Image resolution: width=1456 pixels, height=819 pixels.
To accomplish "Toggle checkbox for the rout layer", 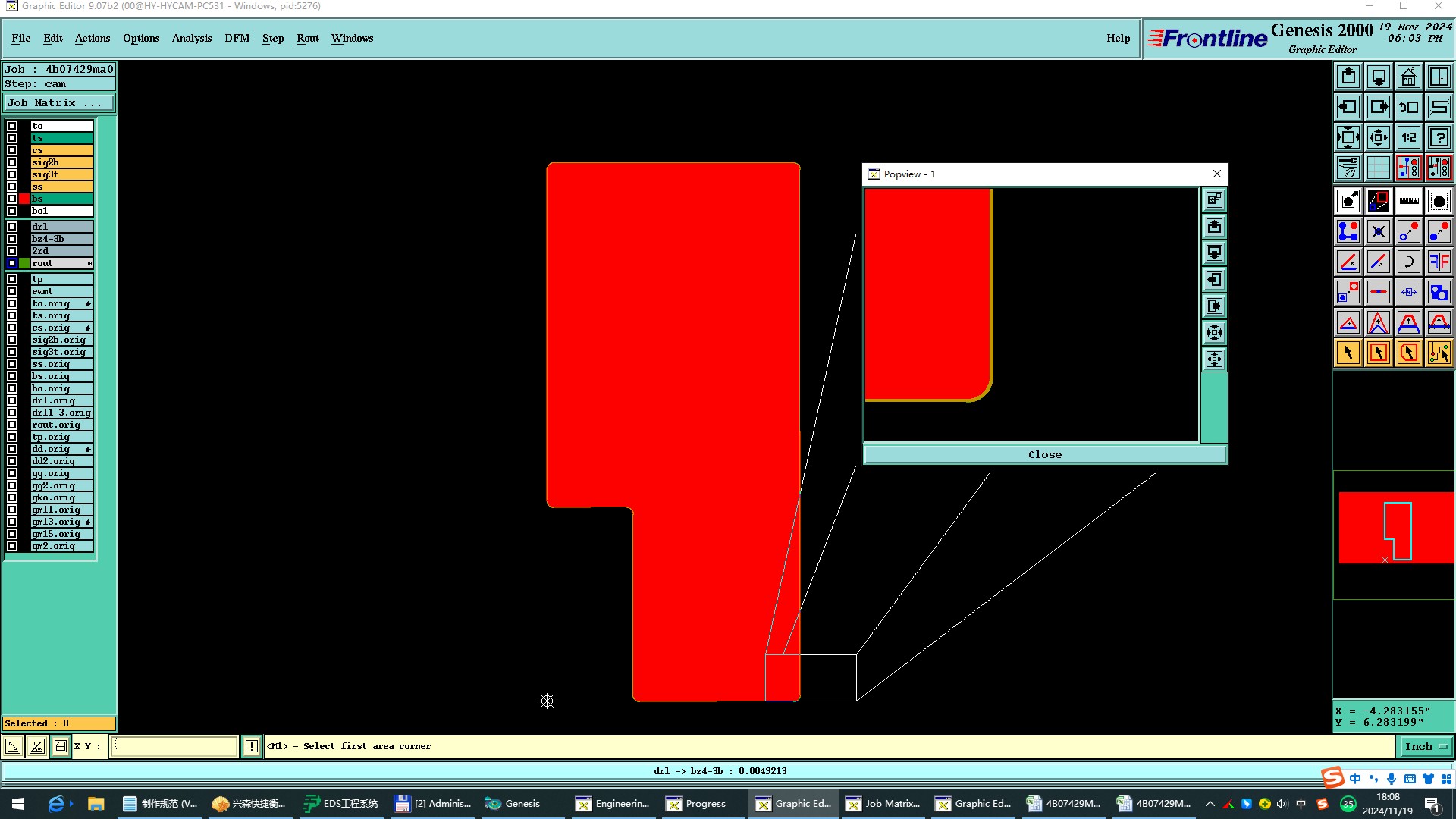I will [12, 263].
